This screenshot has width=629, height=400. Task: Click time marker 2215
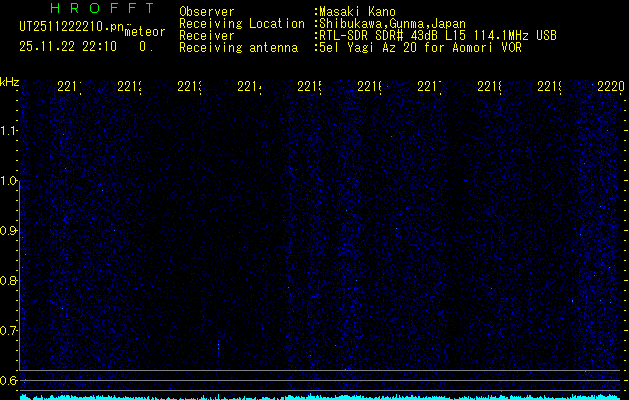click(x=309, y=86)
